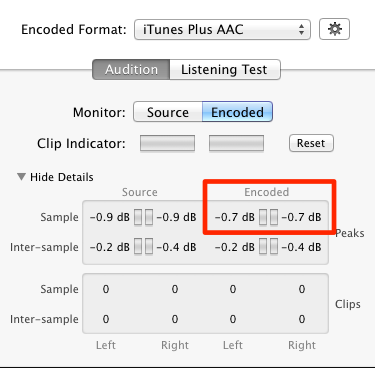375x368 pixels.
Task: Collapse the Hide Details disclosure triangle
Action: pos(21,177)
